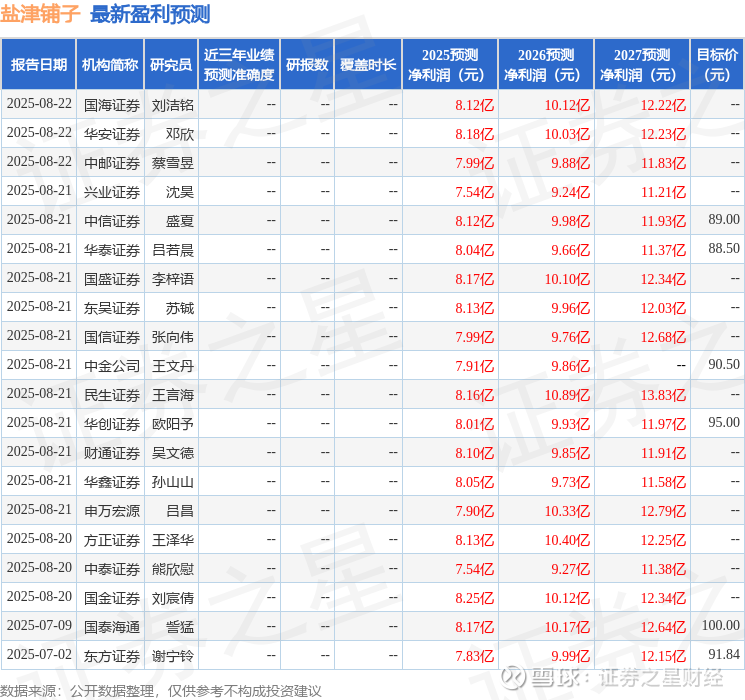Image resolution: width=745 pixels, height=700 pixels.
Task: Click the 数据来源 disclaimer text
Action: point(161,690)
